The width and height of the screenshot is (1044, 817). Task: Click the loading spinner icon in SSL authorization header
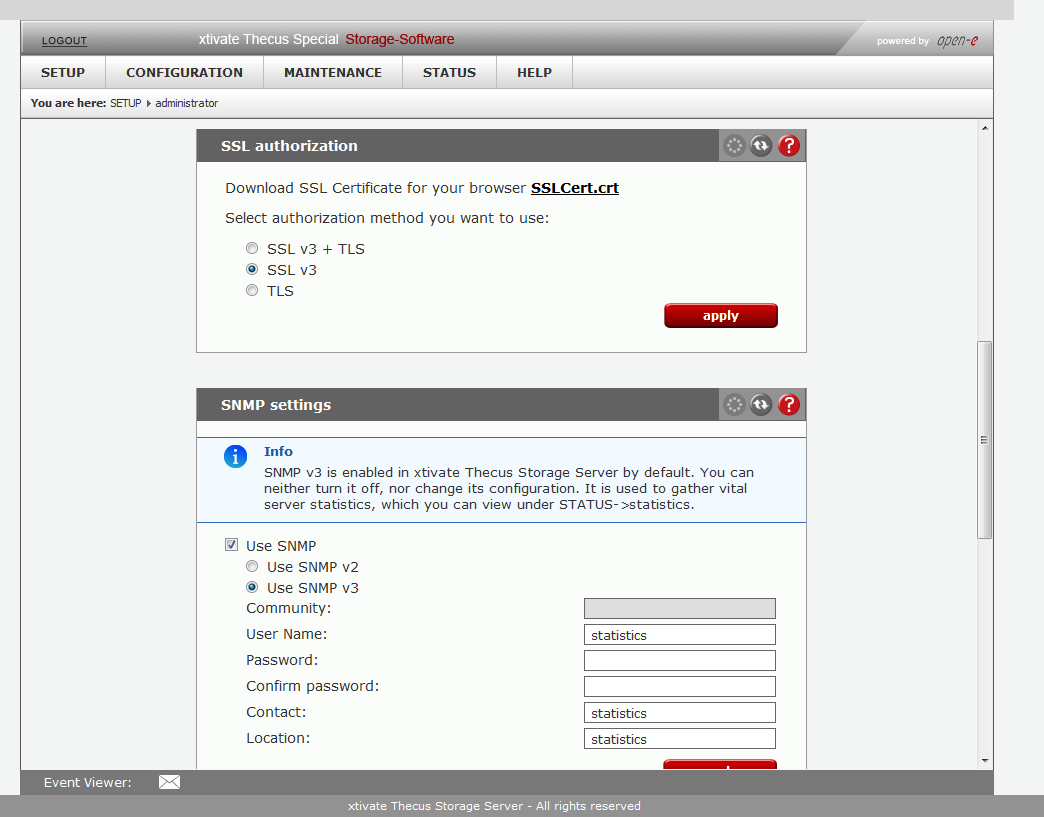734,146
